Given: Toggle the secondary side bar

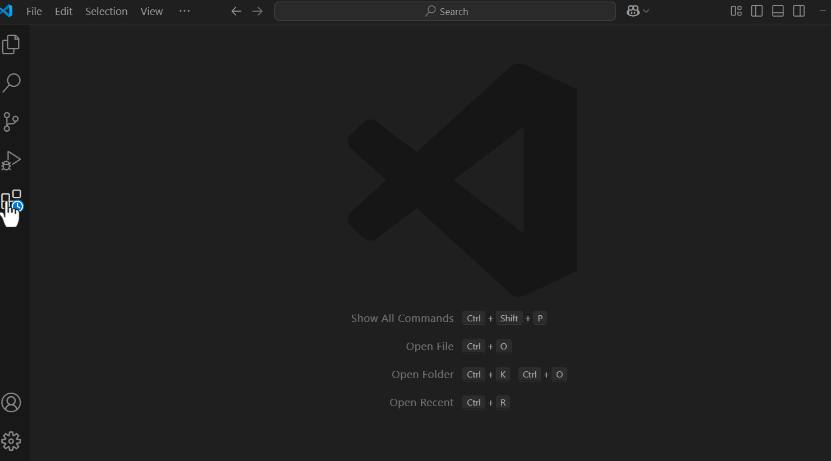Looking at the screenshot, I should pos(799,11).
